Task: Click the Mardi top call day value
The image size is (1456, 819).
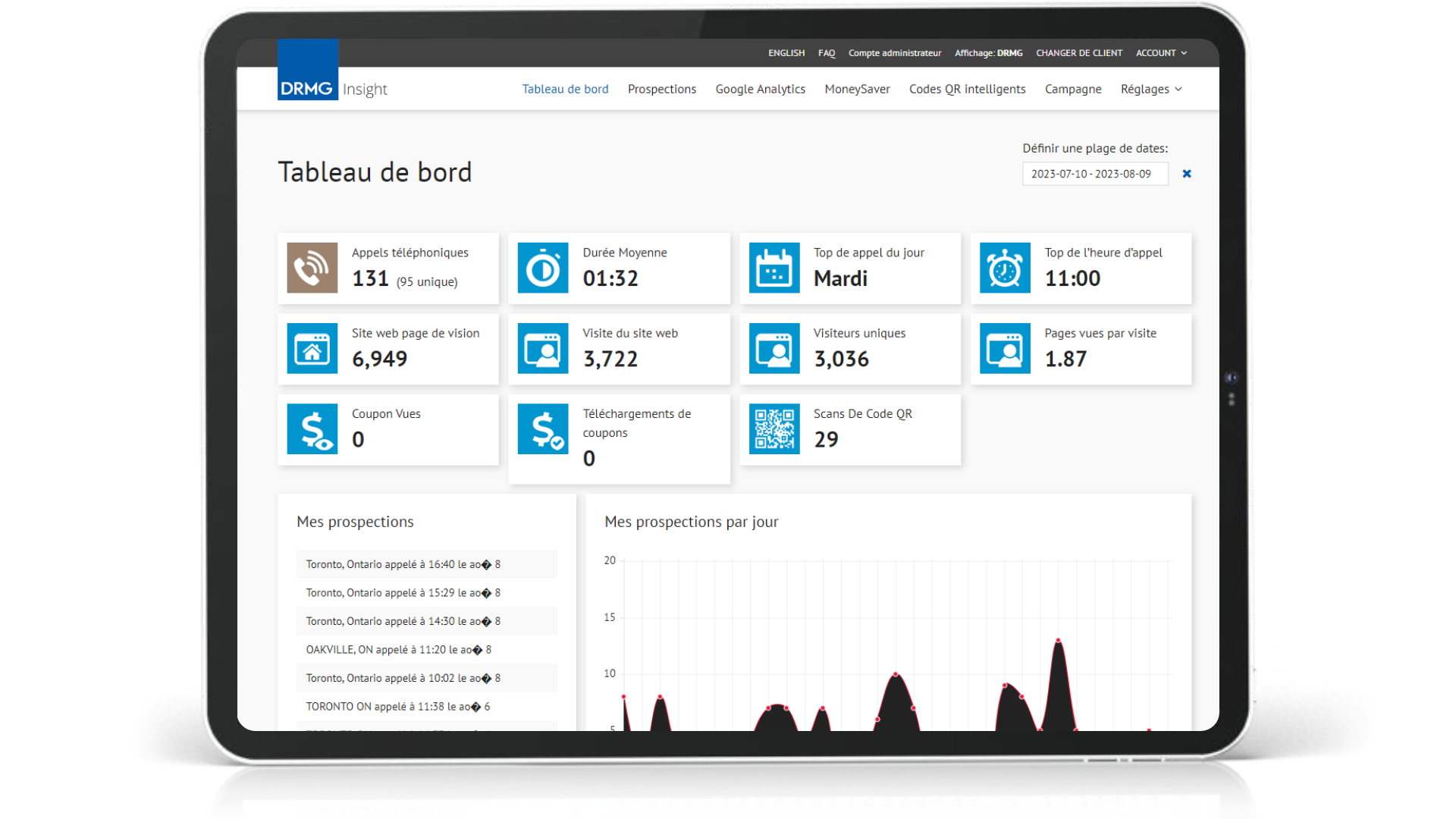Action: [840, 278]
